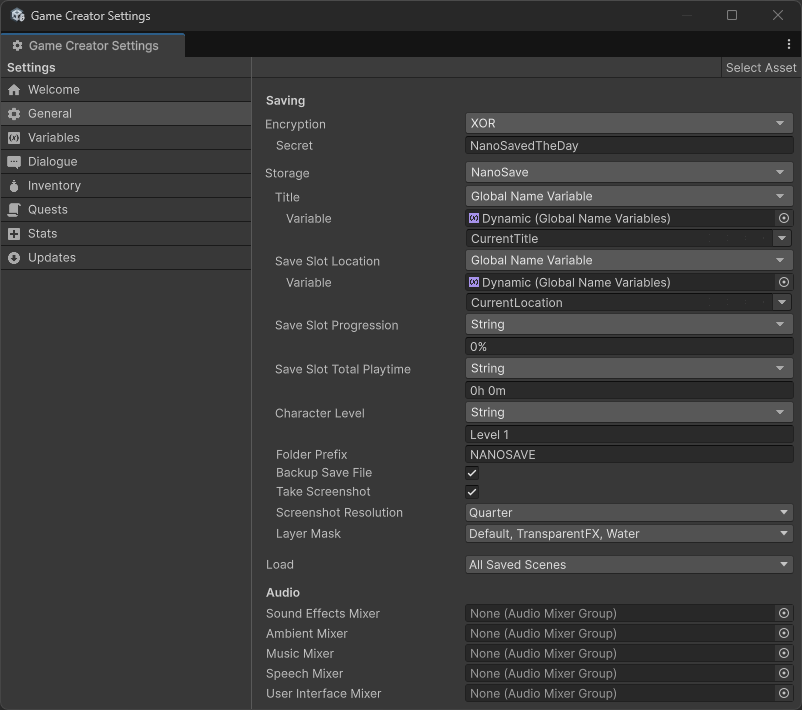Image resolution: width=802 pixels, height=710 pixels.
Task: Disable the Backup Save File checkbox
Action: click(x=472, y=473)
